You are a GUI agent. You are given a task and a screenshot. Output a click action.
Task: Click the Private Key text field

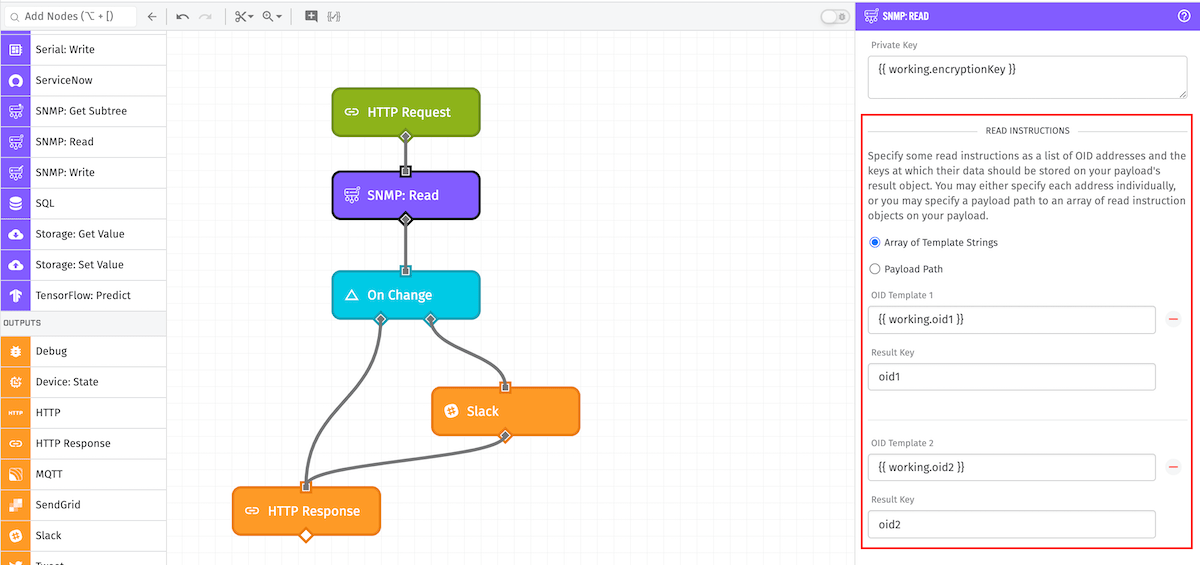point(1027,78)
